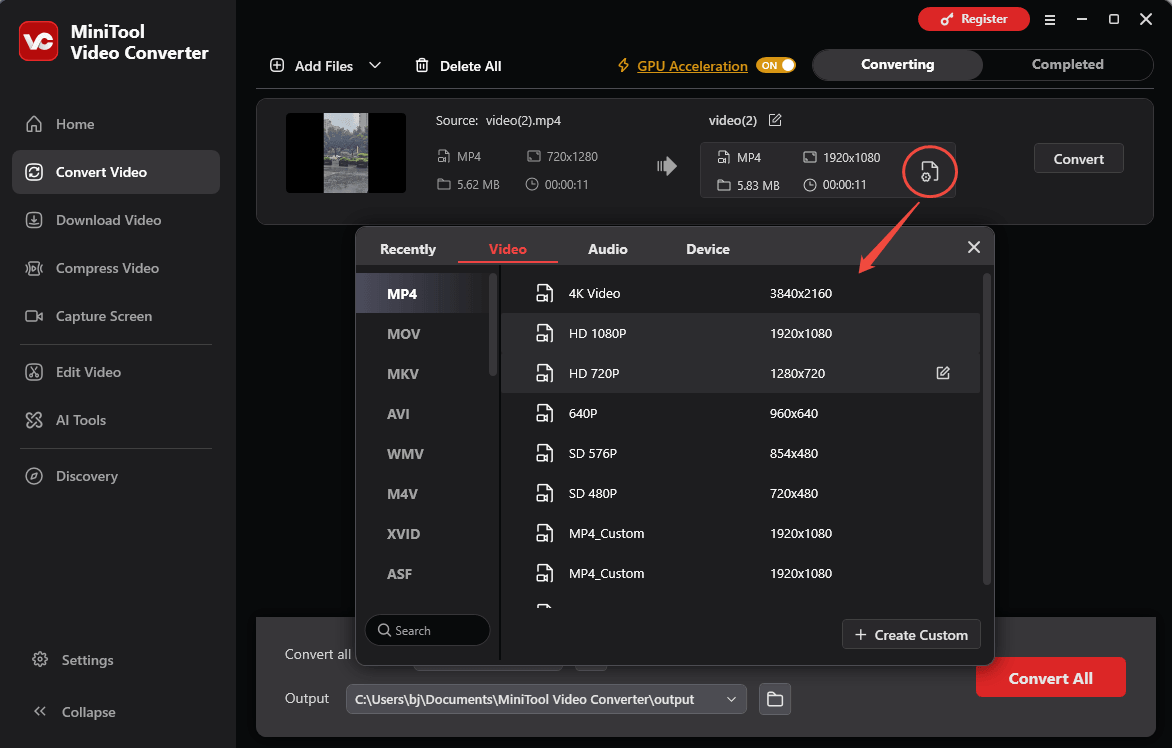
Task: Click the format Search field
Action: (428, 630)
